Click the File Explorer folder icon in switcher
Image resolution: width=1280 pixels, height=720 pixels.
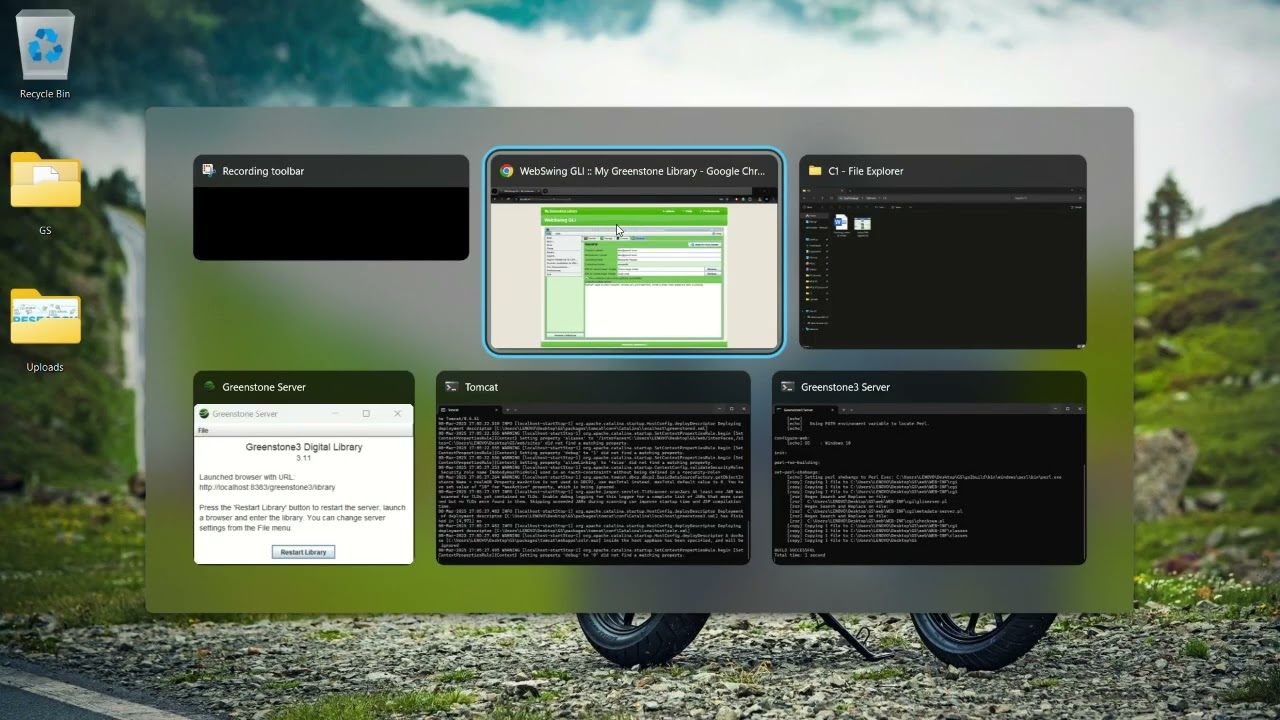(x=815, y=171)
